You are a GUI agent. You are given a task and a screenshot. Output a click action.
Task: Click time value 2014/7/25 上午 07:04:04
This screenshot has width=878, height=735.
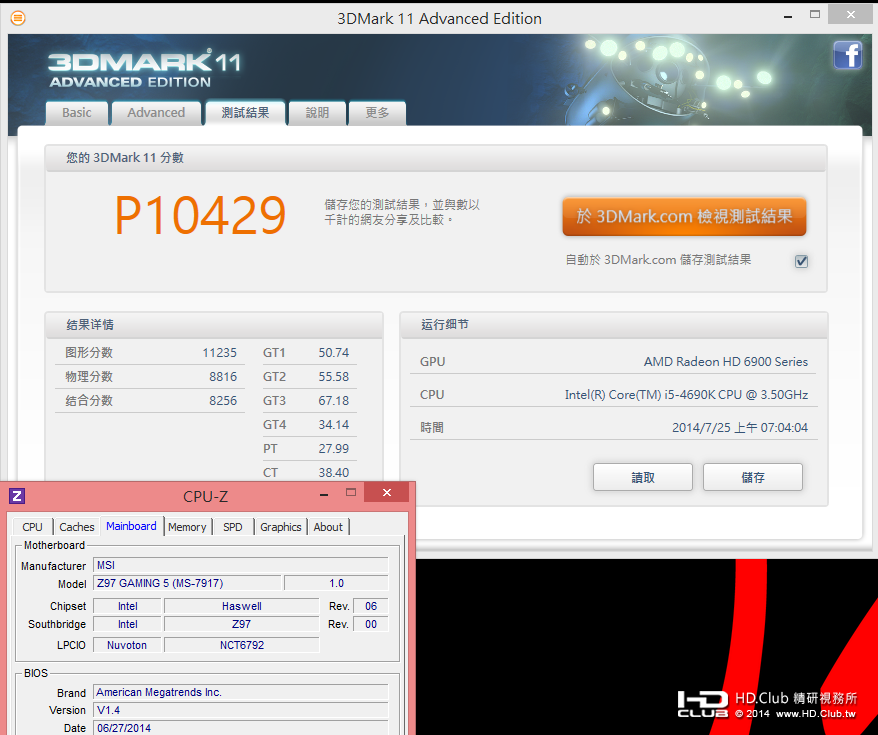click(x=740, y=428)
